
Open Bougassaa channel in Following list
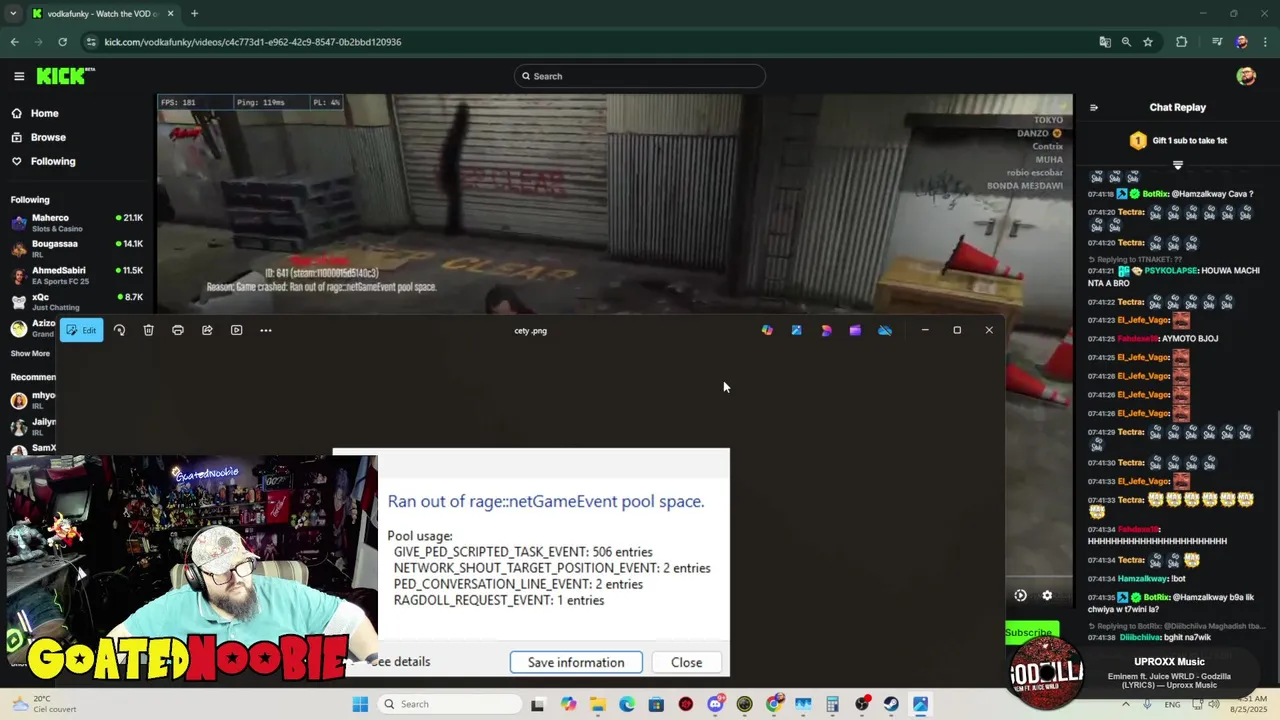click(x=77, y=248)
